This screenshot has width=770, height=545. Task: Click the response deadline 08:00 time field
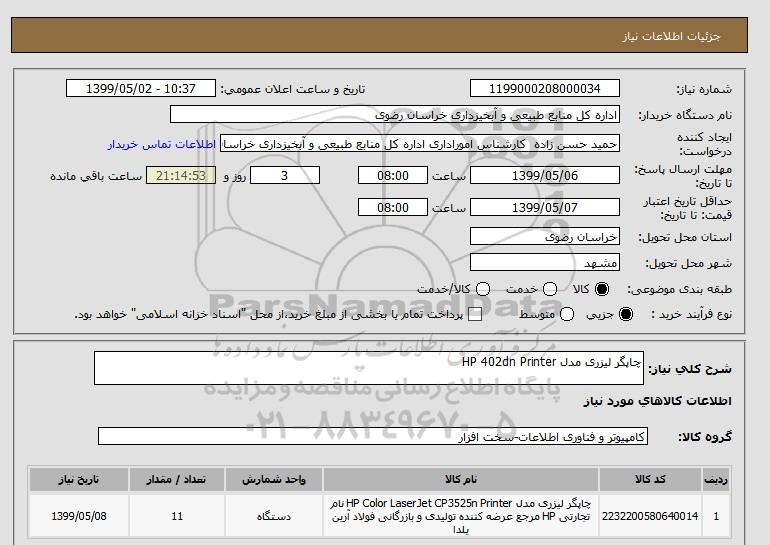pyautogui.click(x=393, y=175)
